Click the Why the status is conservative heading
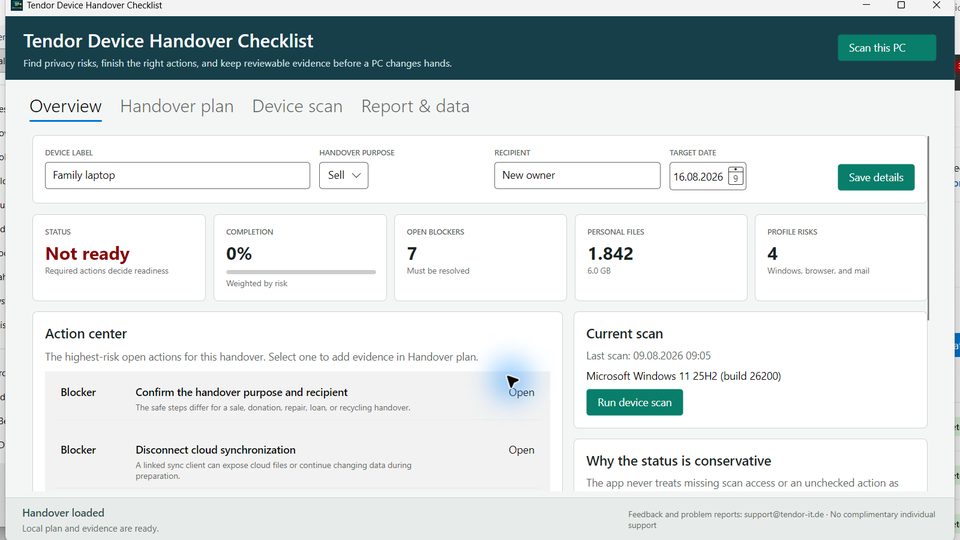Viewport: 960px width, 540px height. coord(678,460)
